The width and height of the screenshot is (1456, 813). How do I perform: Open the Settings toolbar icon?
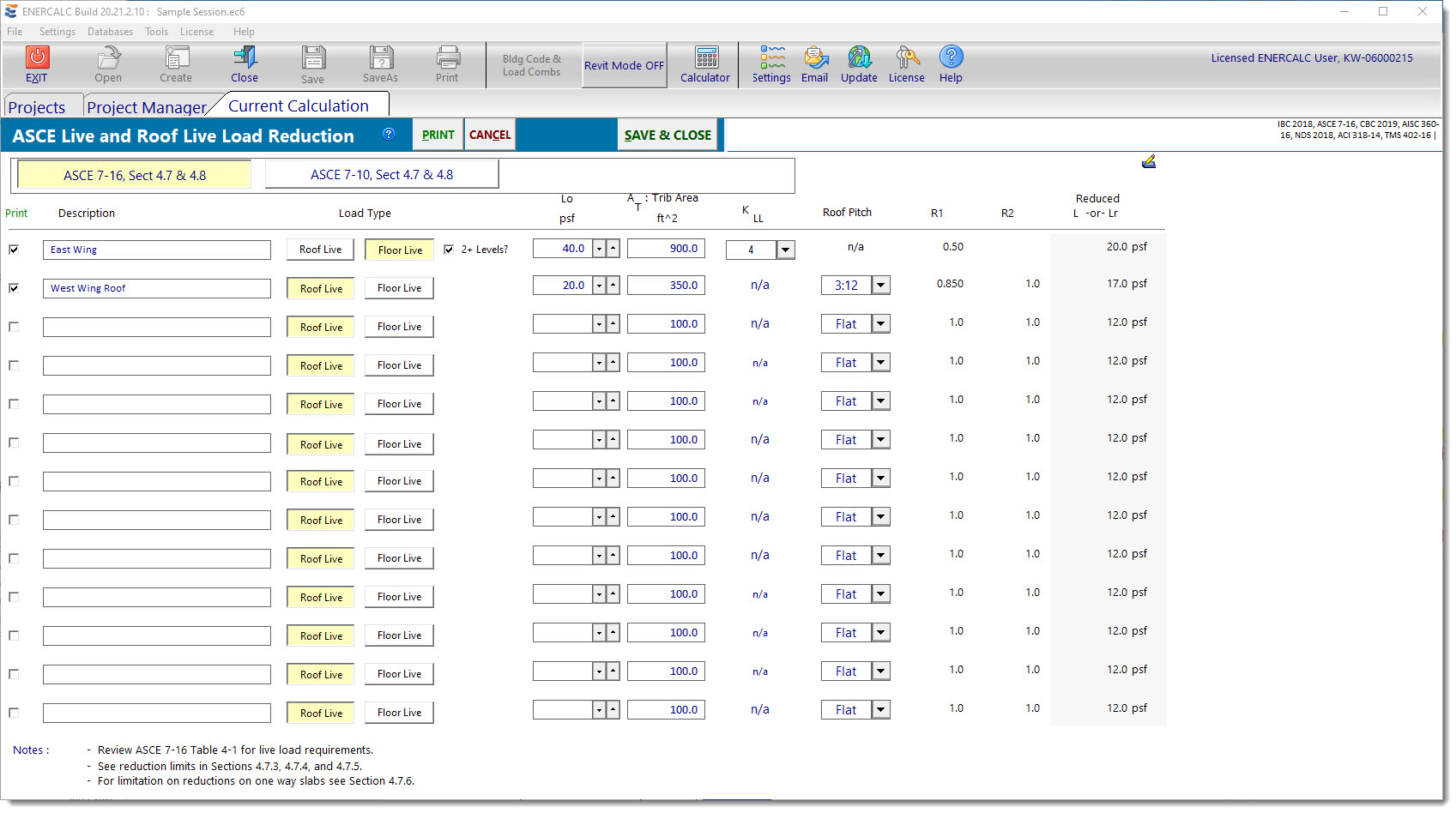(x=771, y=57)
